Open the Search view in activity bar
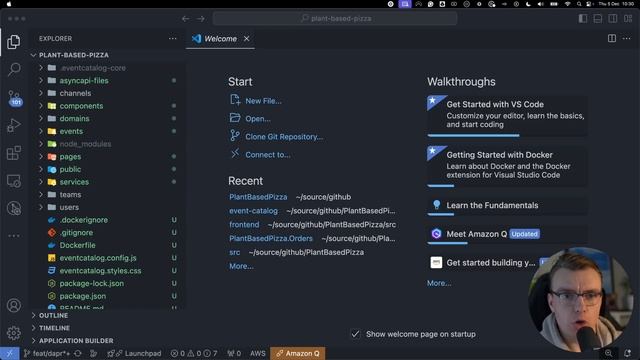The image size is (640, 360). coord(14,69)
